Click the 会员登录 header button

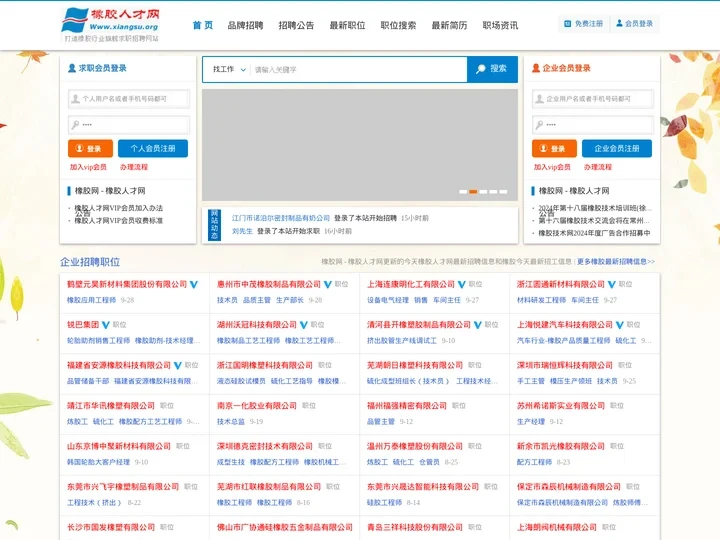[635, 23]
